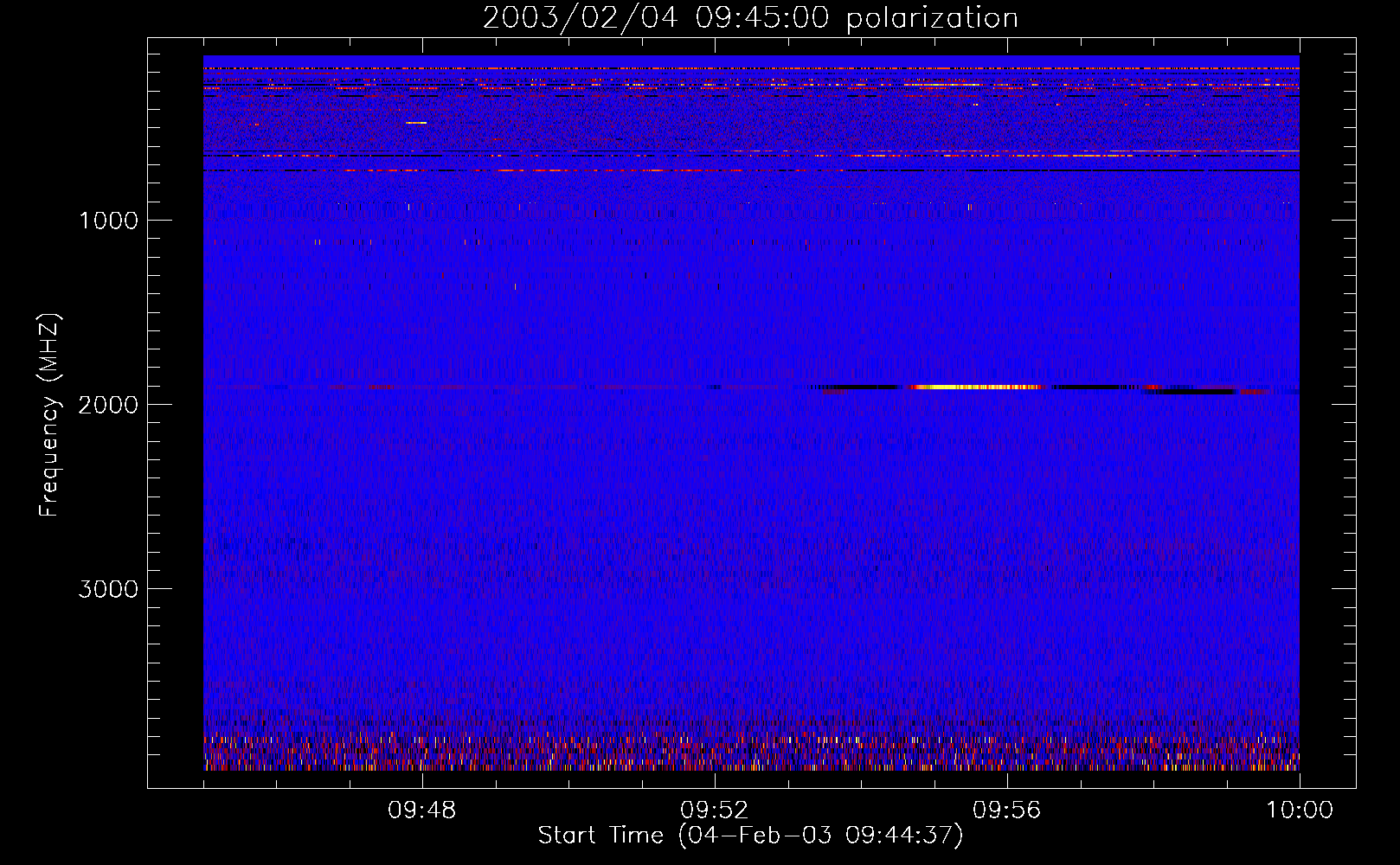Click the bright yellow burst near 2000 MHz
This screenshot has width=1400, height=865.
coord(976,388)
